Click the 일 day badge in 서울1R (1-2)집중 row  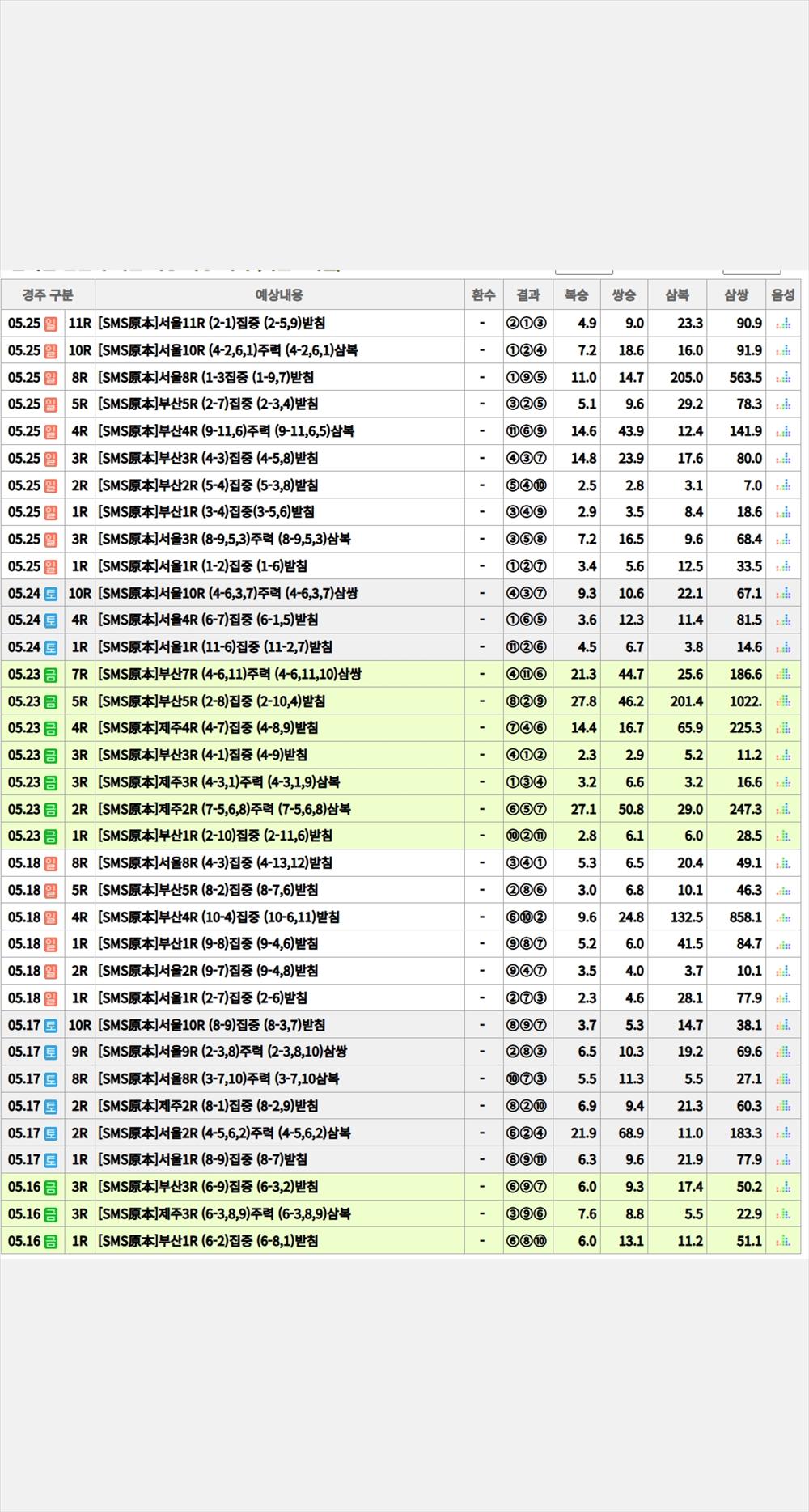[x=51, y=566]
